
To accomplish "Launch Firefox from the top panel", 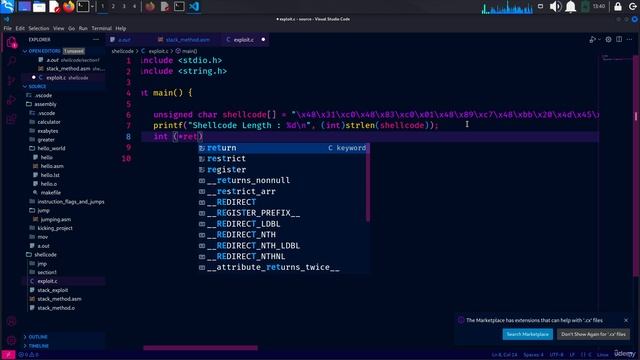I will 69,7.
